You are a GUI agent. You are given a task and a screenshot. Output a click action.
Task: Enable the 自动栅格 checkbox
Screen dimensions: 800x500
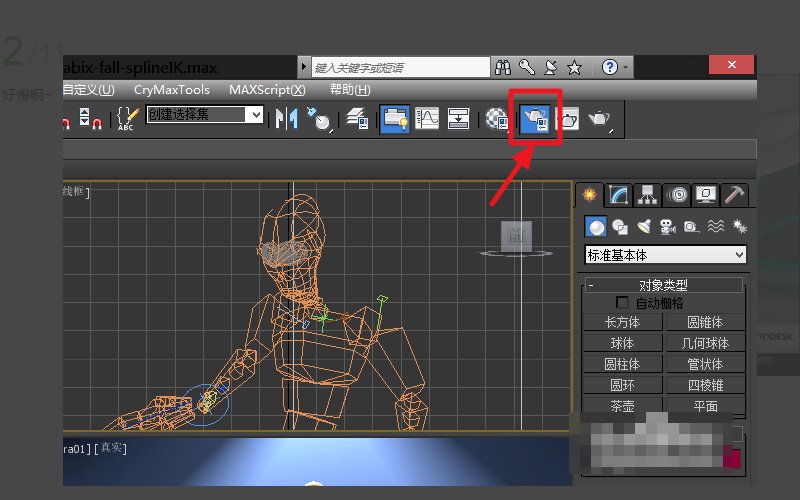622,303
